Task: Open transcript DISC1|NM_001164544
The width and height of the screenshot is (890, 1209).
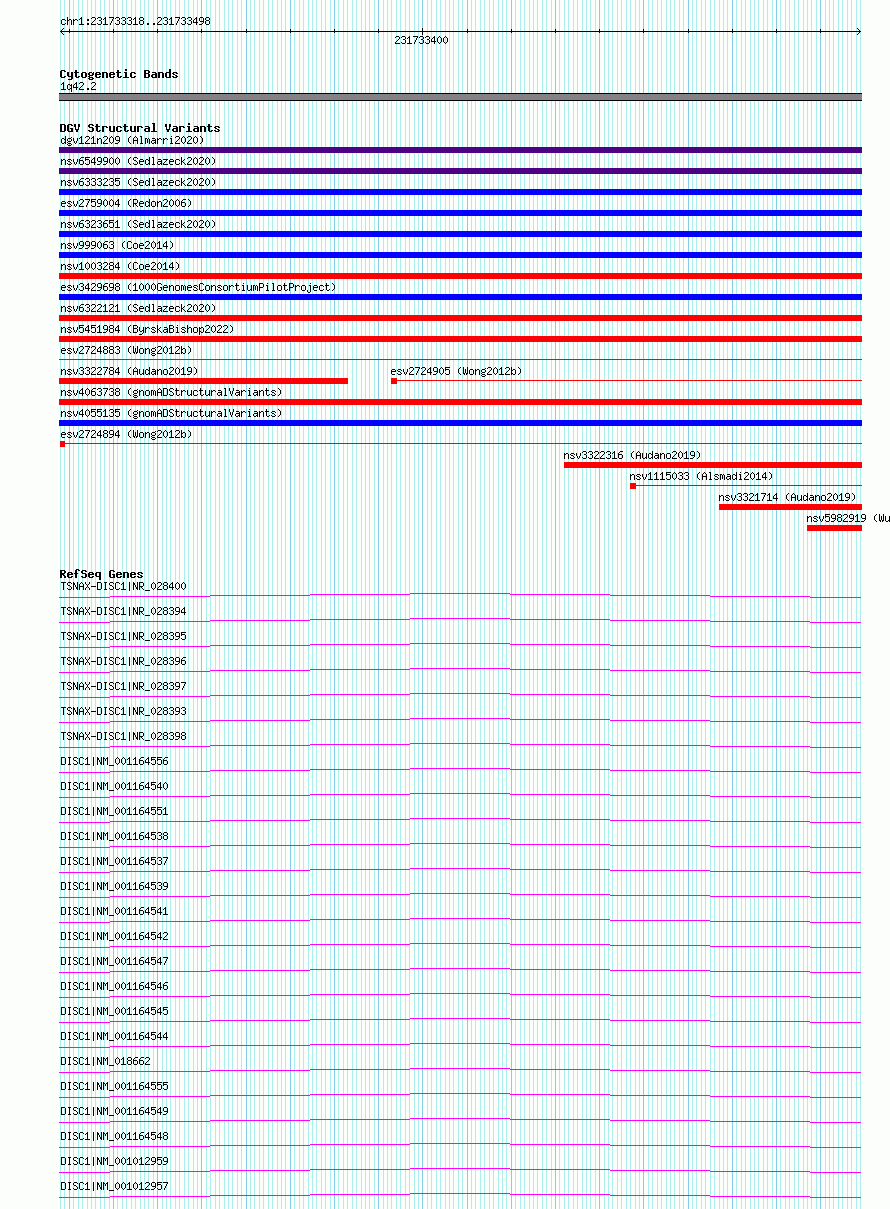Action: 114,1036
